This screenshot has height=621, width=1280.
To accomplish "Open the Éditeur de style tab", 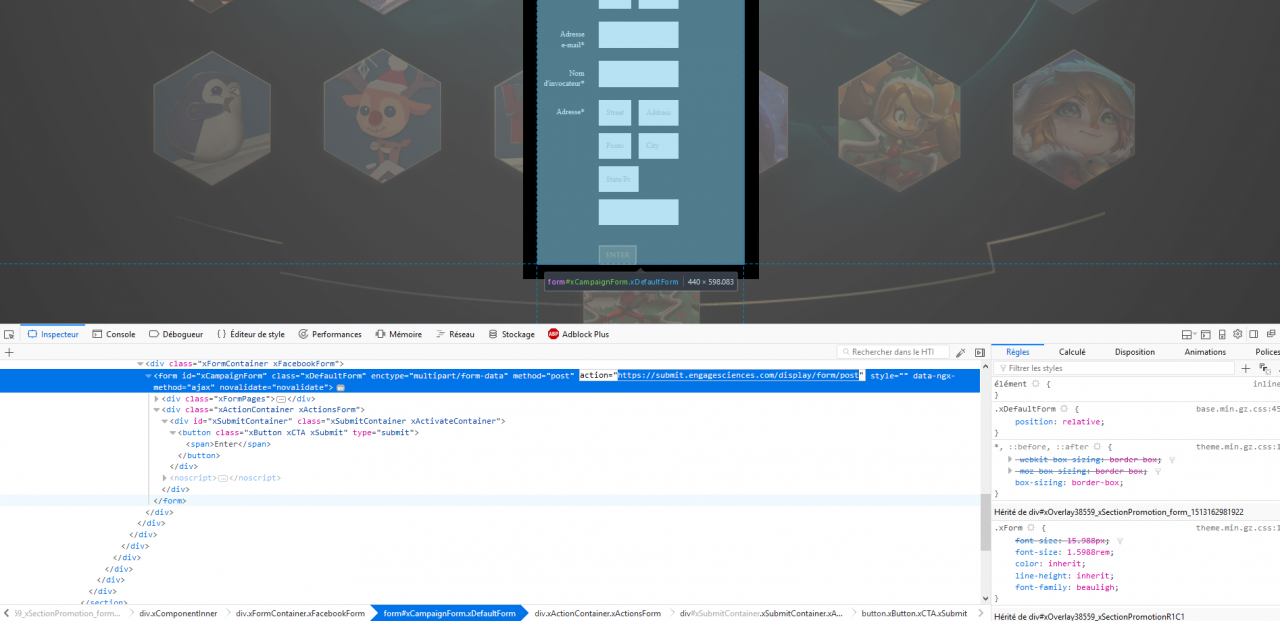I will (x=251, y=334).
